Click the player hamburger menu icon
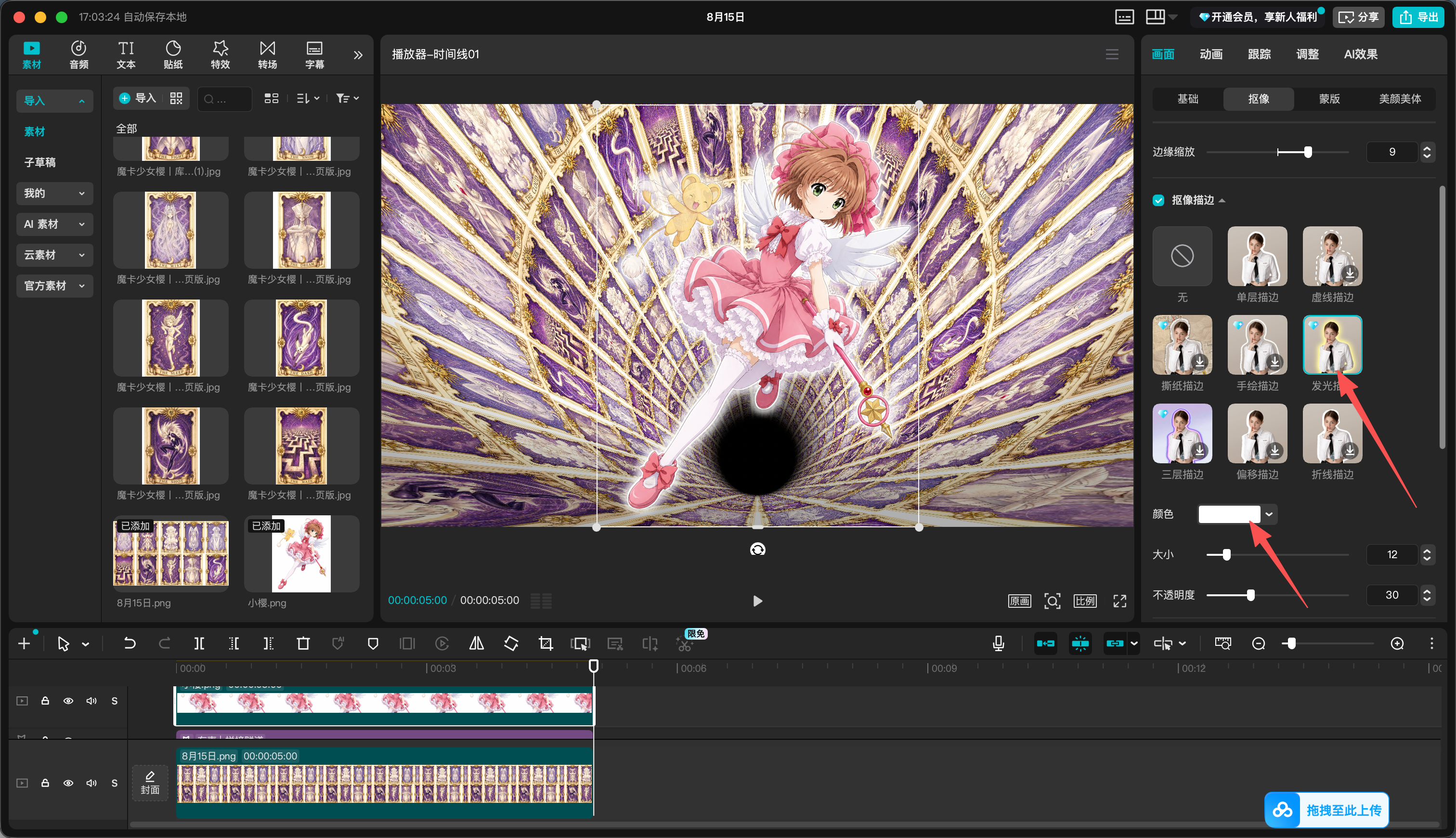Image resolution: width=1456 pixels, height=838 pixels. click(1112, 54)
